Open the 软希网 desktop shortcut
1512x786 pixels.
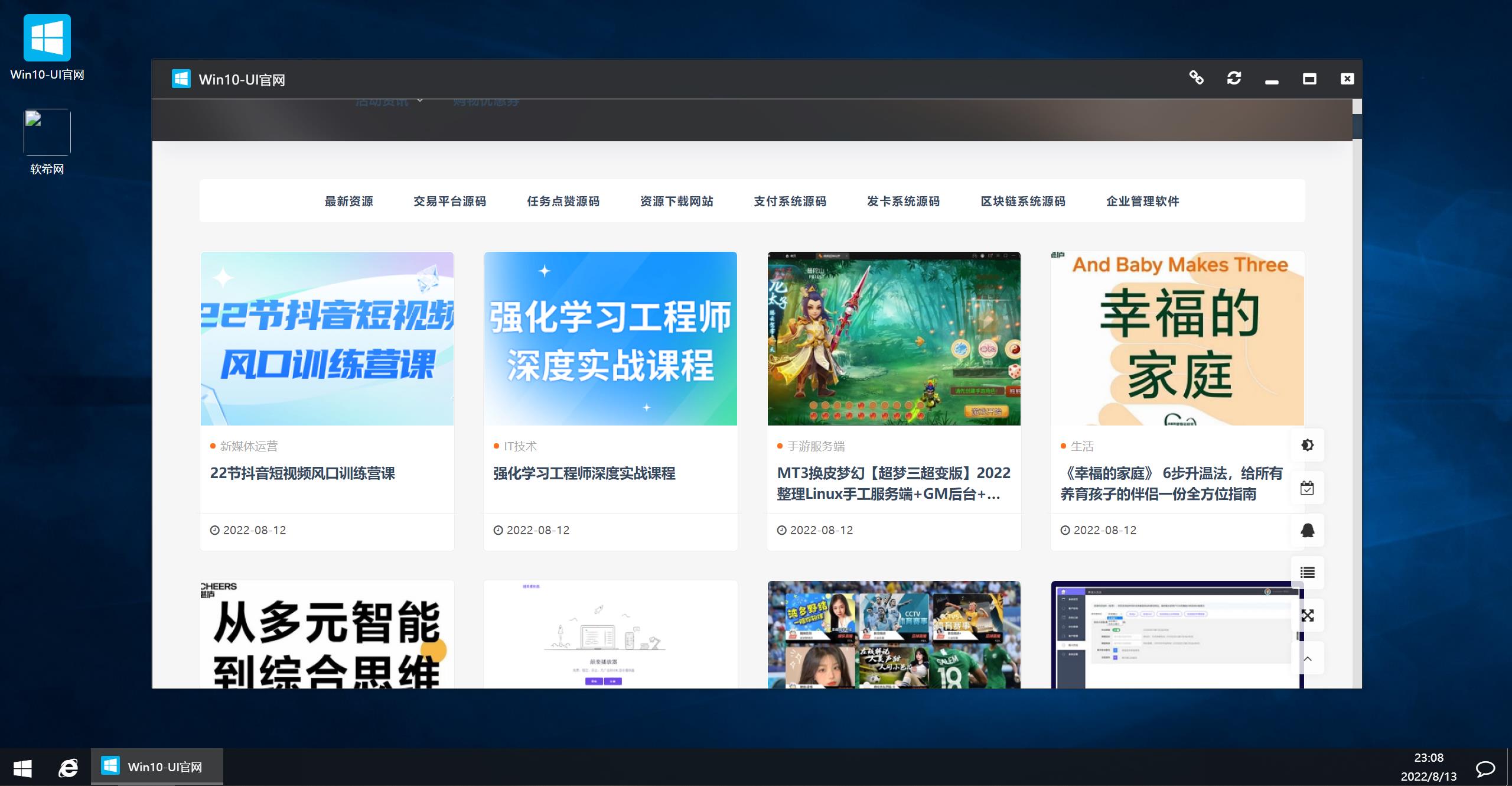click(47, 142)
